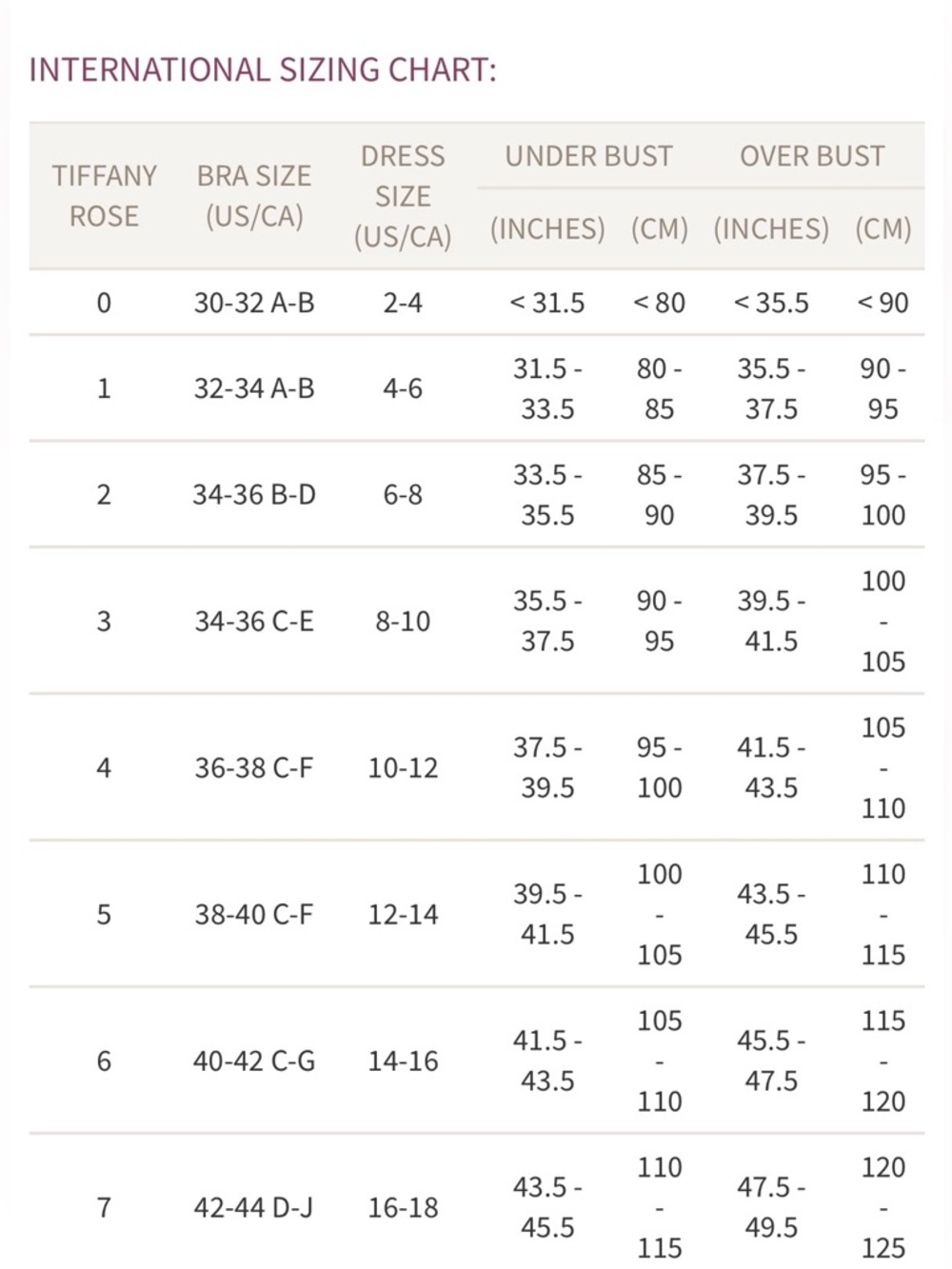Select the Tiffany Rose column header
952x1269 pixels.
click(104, 196)
